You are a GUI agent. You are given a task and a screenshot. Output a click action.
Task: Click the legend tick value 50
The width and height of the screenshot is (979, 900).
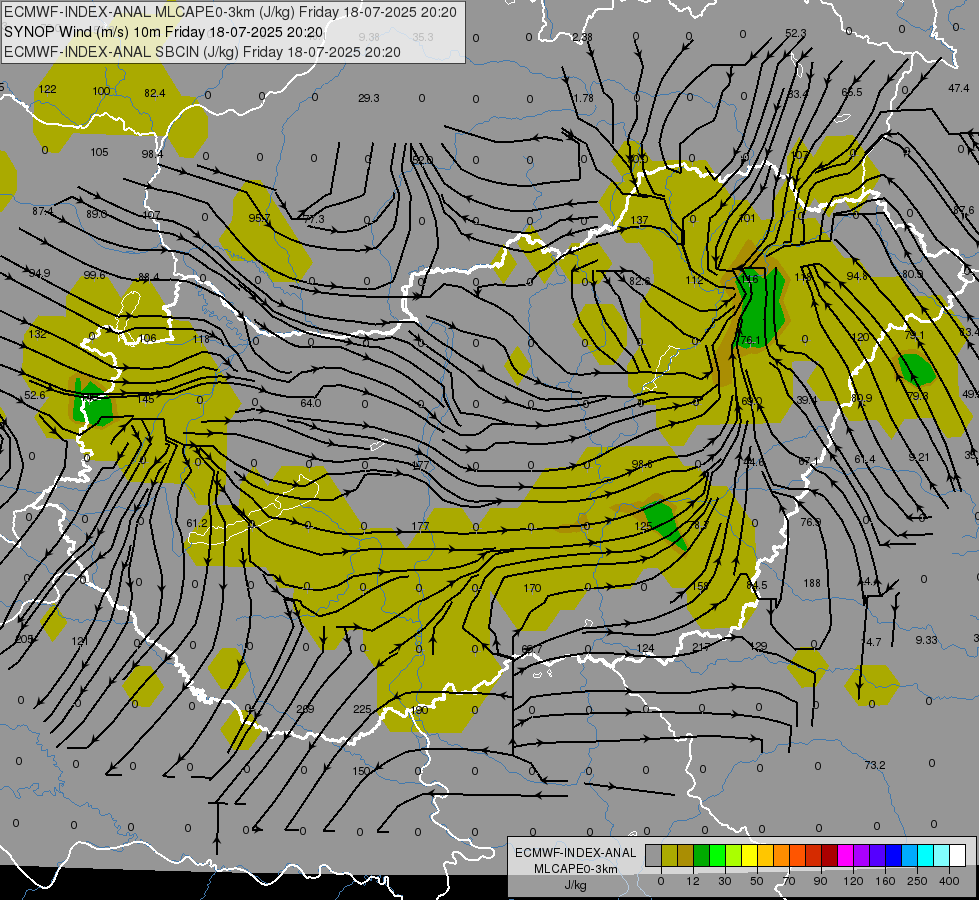click(x=756, y=881)
